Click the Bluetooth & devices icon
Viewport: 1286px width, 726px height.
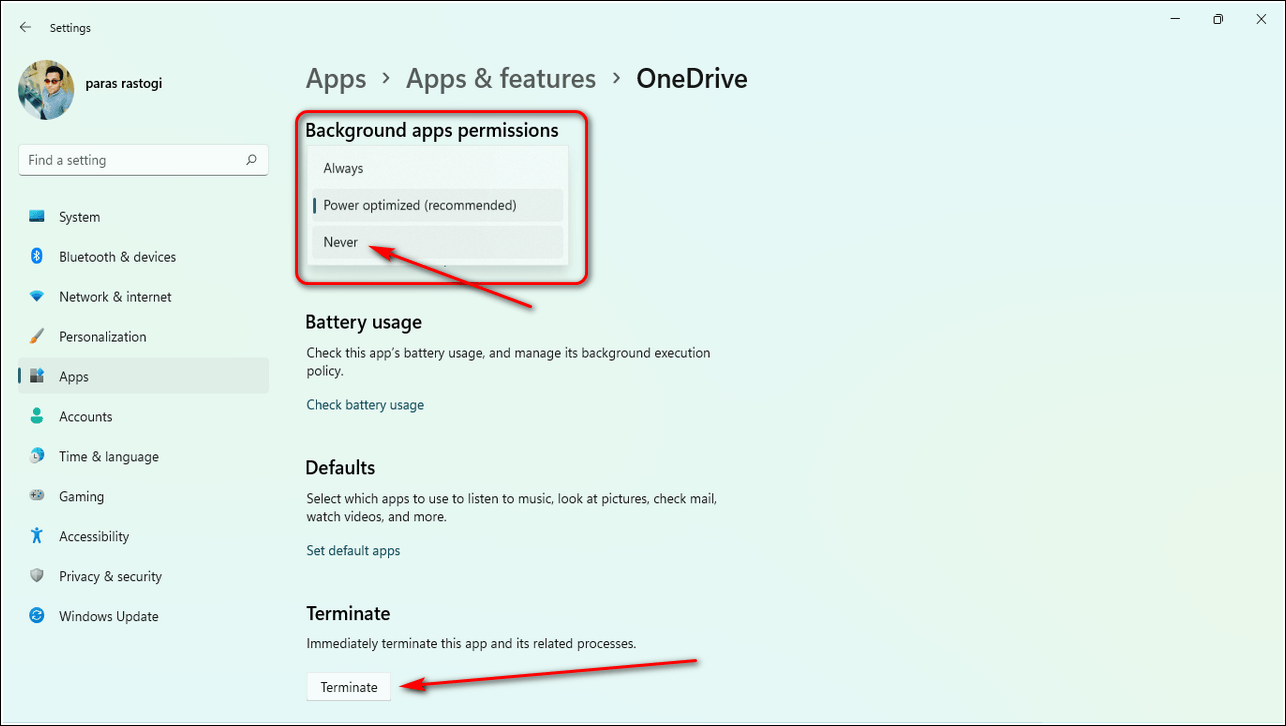point(37,257)
